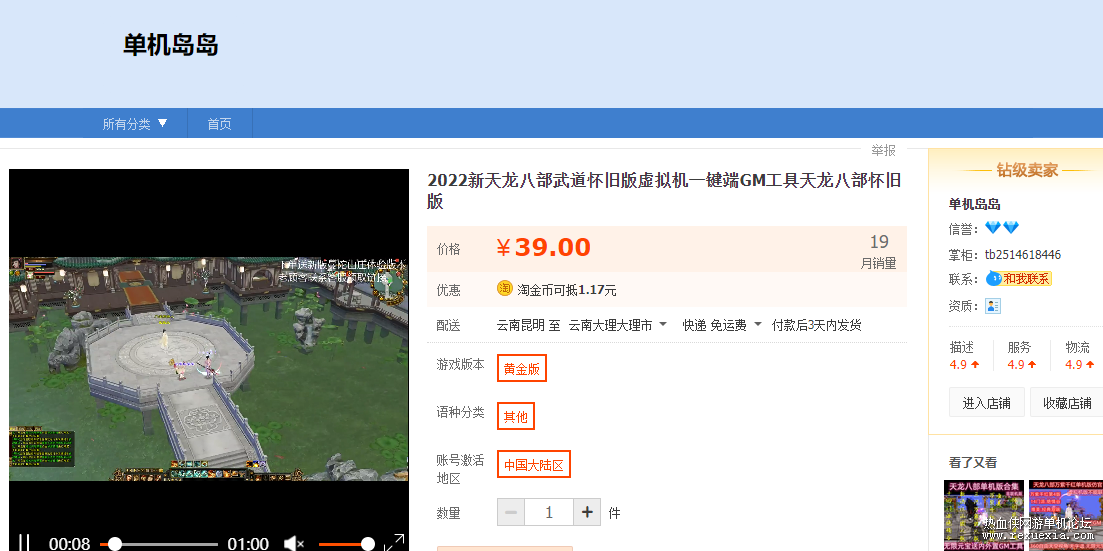Viewport: 1103px width, 551px height.
Task: Open the 快递 免运费 shipping dropdown
Action: pyautogui.click(x=722, y=325)
